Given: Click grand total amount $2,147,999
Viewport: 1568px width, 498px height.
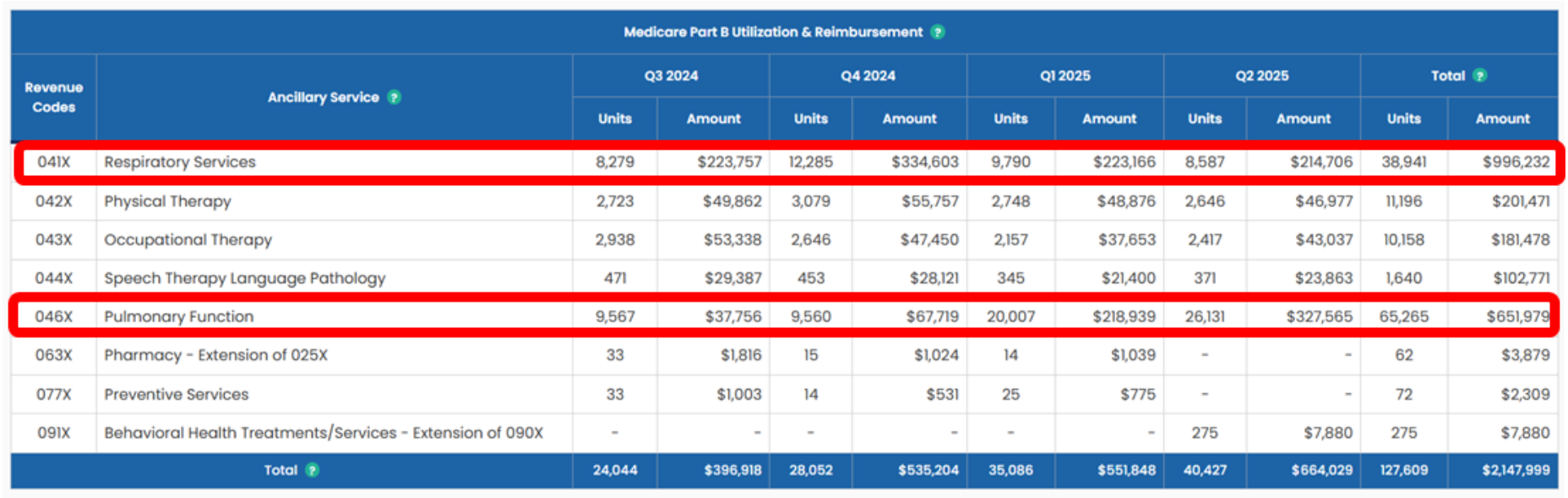Looking at the screenshot, I should point(1516,470).
